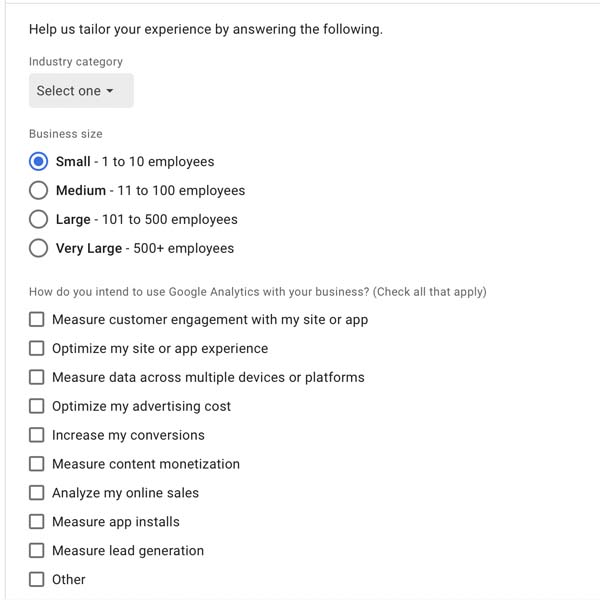Viewport: 600px width, 600px height.
Task: Choose Medium 11 to 100 employees option
Action: 38,190
